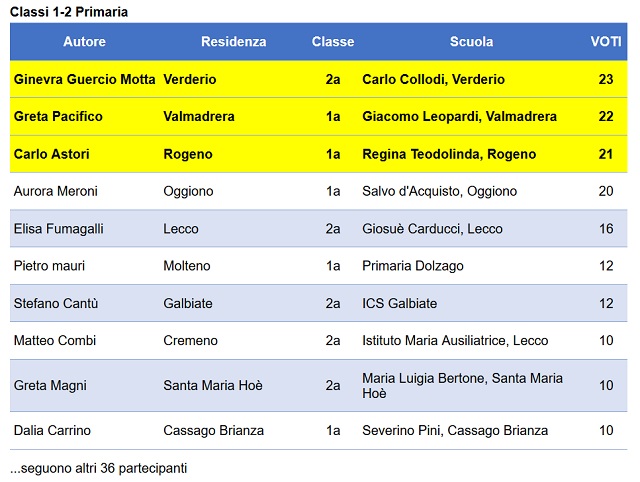Click the Residenza column header

click(233, 42)
